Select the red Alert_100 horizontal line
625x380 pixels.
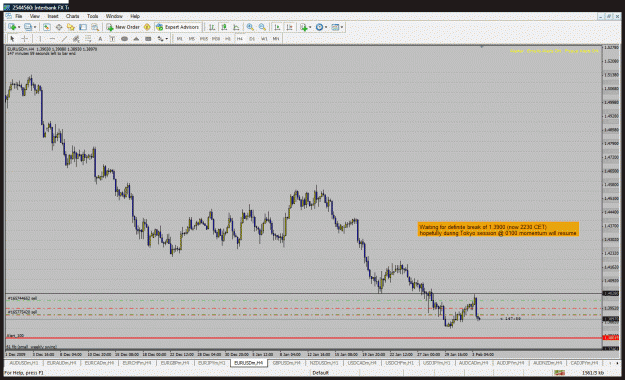click(303, 338)
